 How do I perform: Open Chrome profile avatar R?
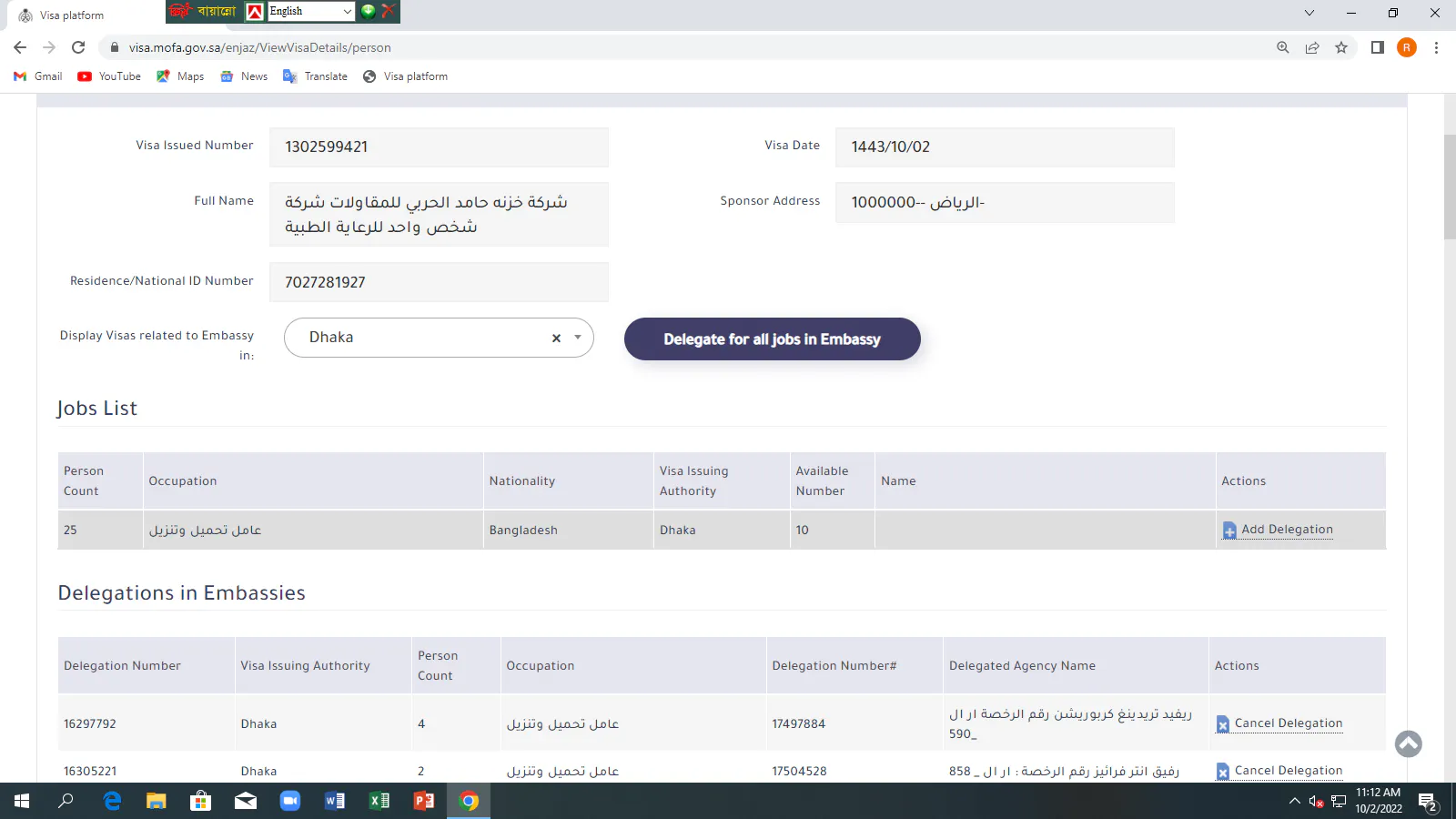[x=1407, y=47]
